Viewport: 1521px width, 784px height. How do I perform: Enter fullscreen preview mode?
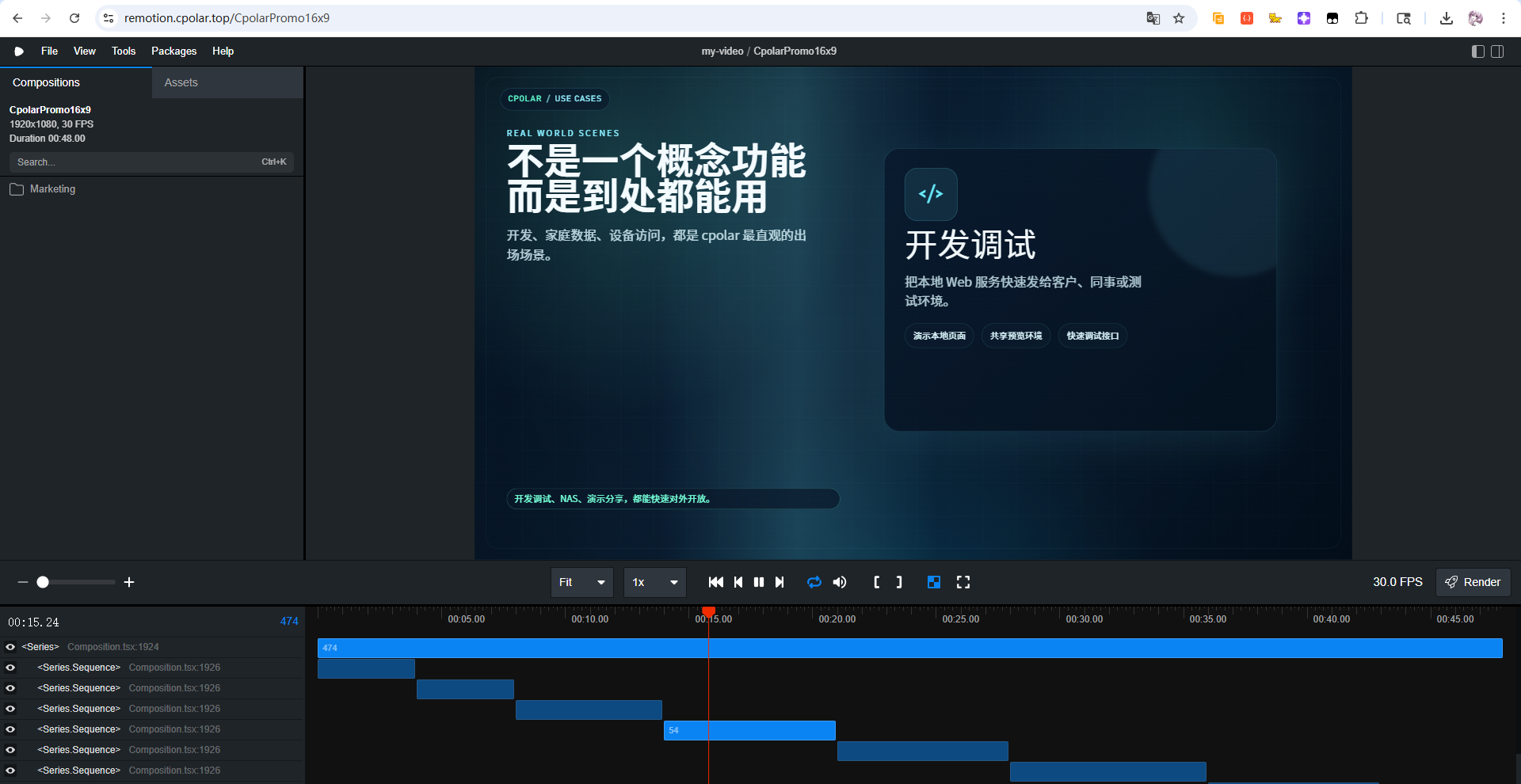[963, 582]
